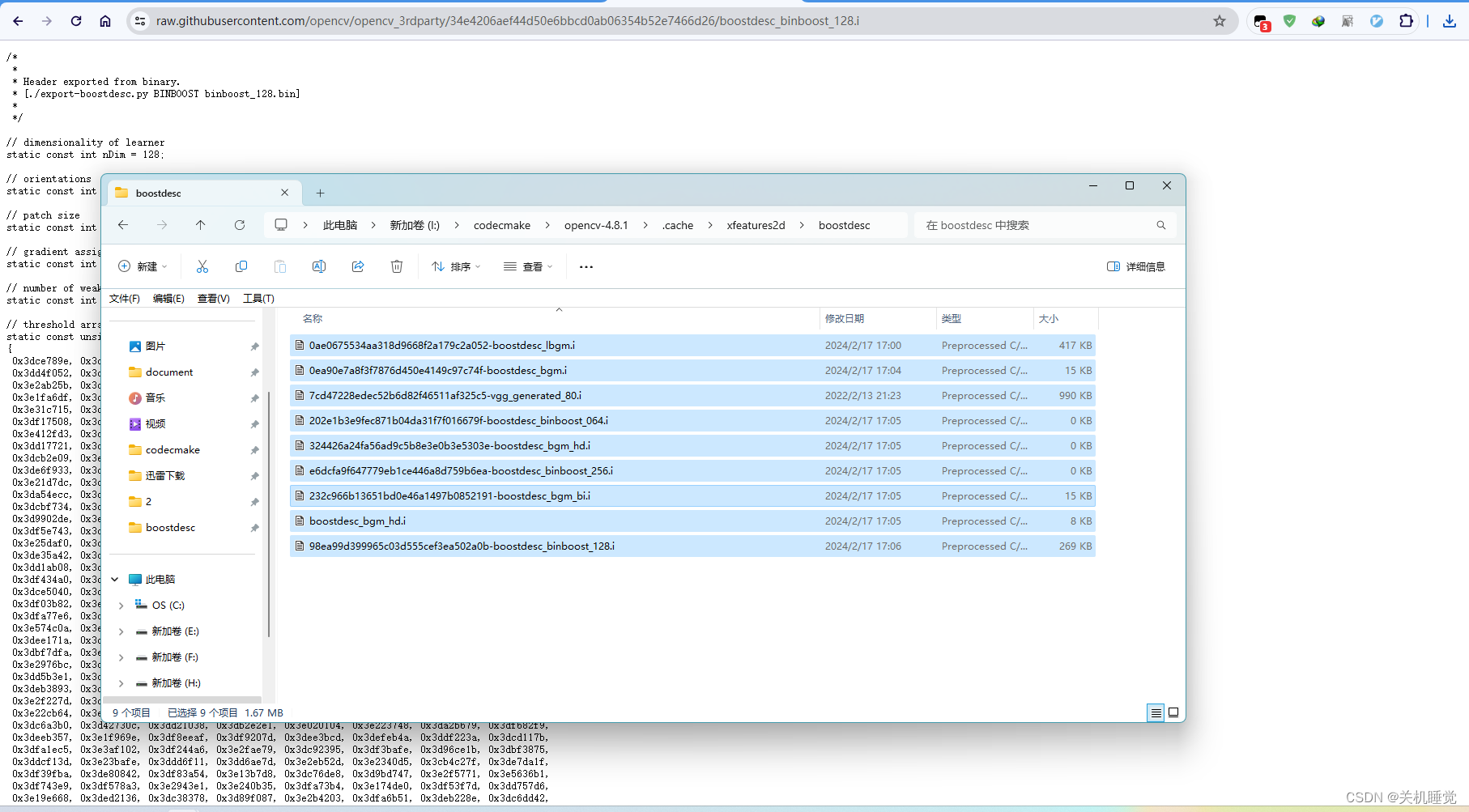Navigate to opencv-4.8.1 breadcrumb folder
Screen dimensions: 1469x812
(595, 225)
